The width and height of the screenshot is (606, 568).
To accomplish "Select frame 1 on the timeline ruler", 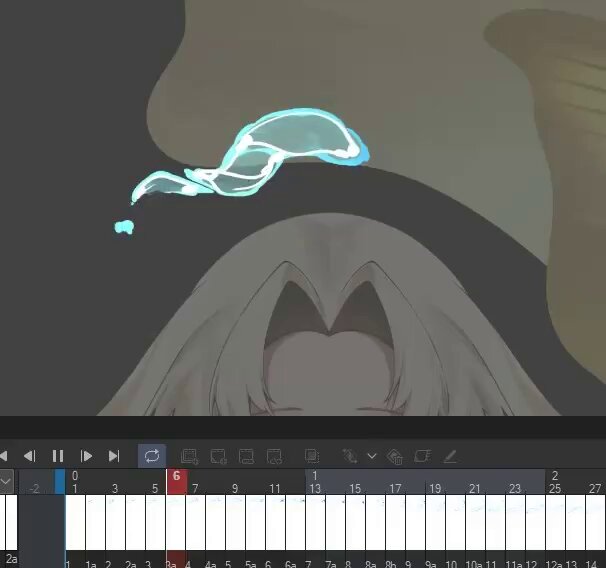I will pyautogui.click(x=75, y=489).
